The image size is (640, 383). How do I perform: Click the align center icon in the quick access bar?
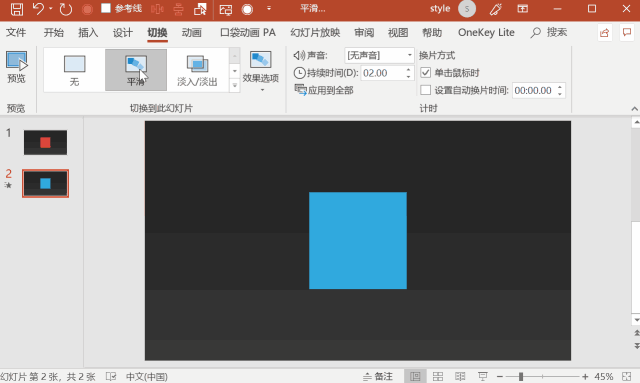coord(157,9)
